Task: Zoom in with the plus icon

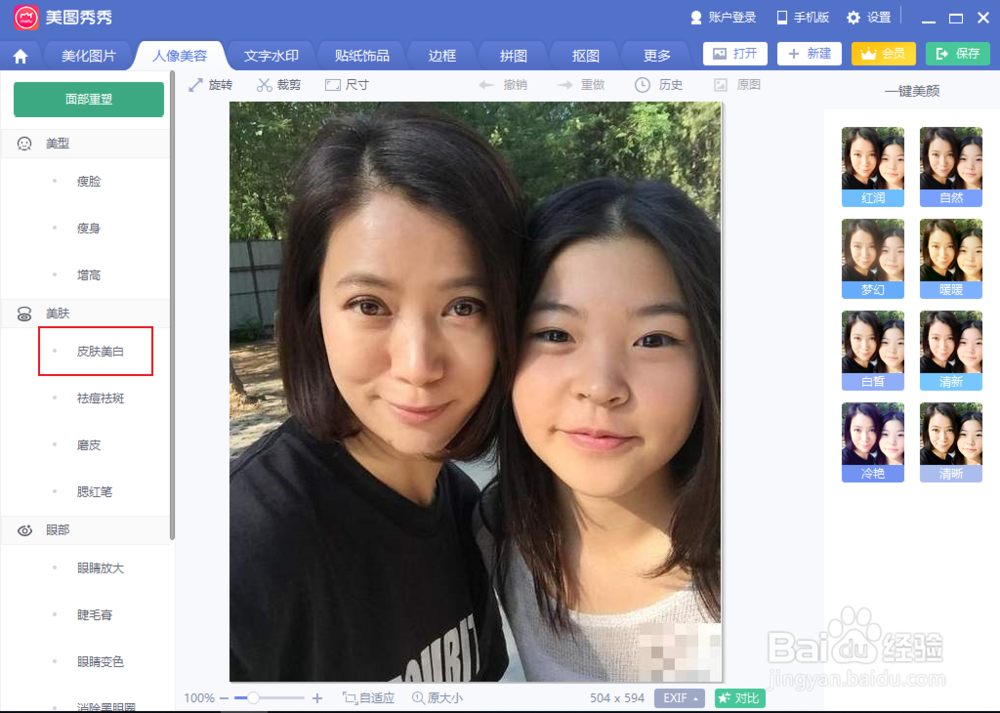Action: tap(317, 698)
